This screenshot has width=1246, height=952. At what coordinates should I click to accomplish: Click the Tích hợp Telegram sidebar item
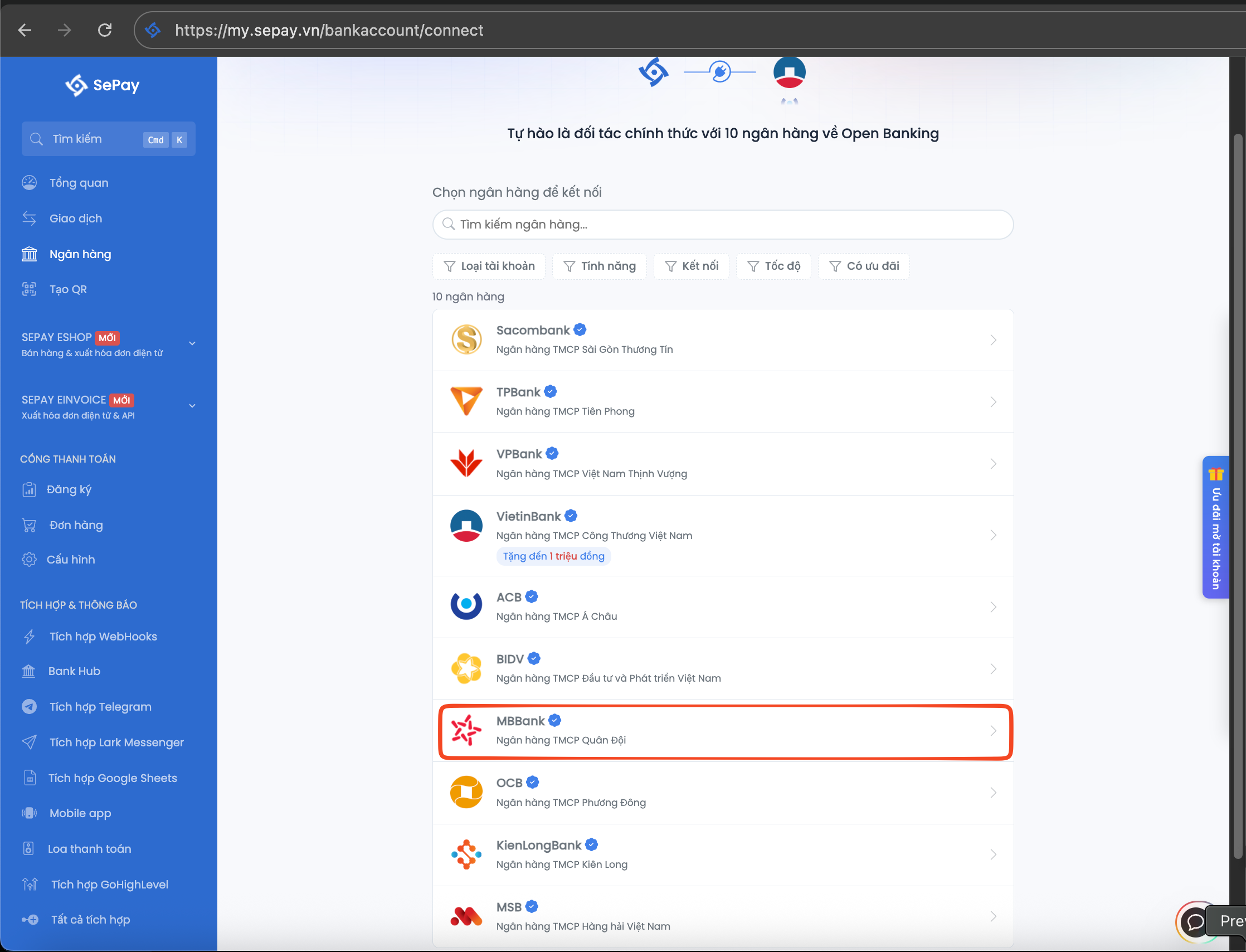100,707
